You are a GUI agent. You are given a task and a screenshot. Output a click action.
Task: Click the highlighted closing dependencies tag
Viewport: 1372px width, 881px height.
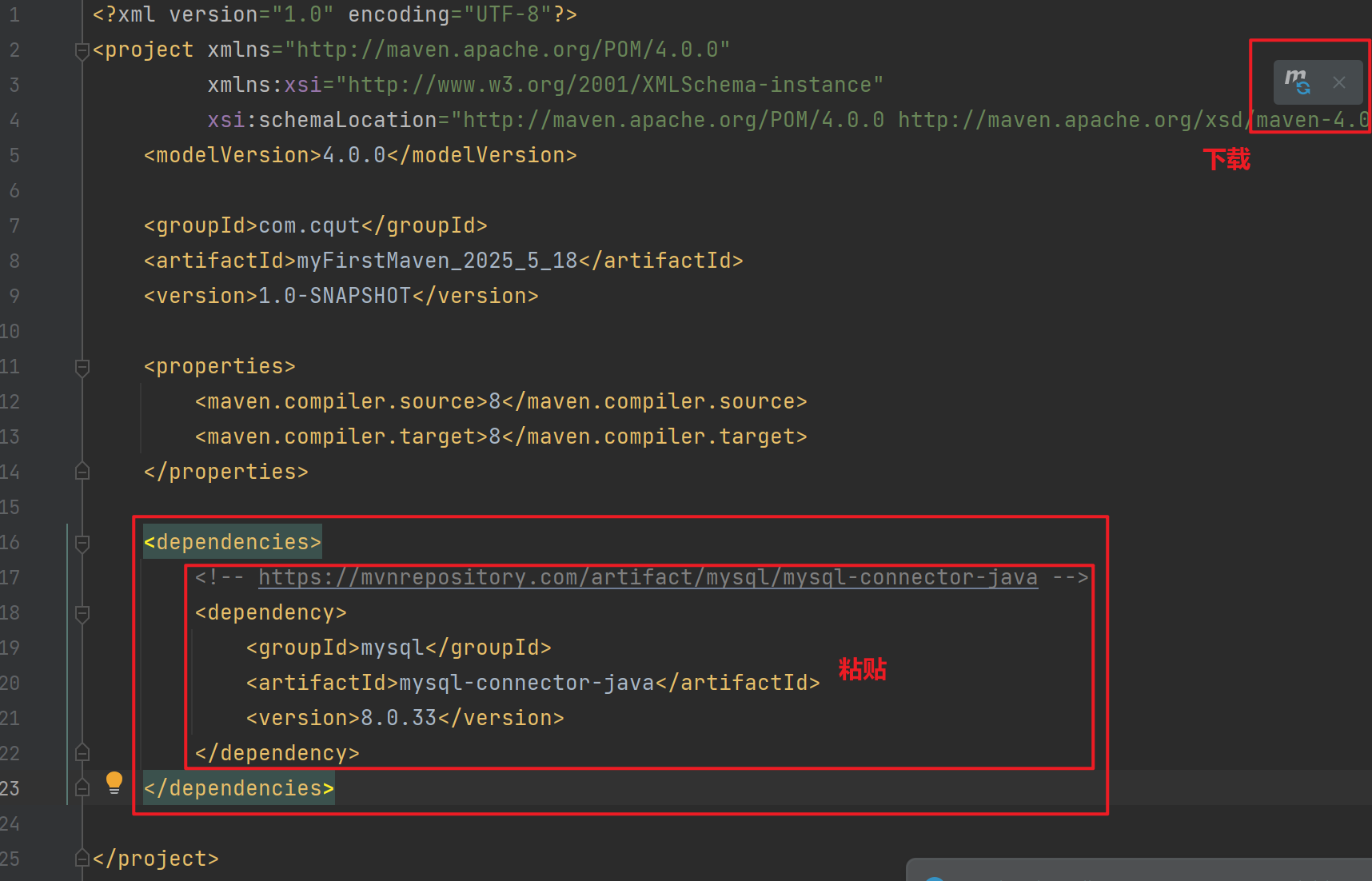tap(238, 788)
